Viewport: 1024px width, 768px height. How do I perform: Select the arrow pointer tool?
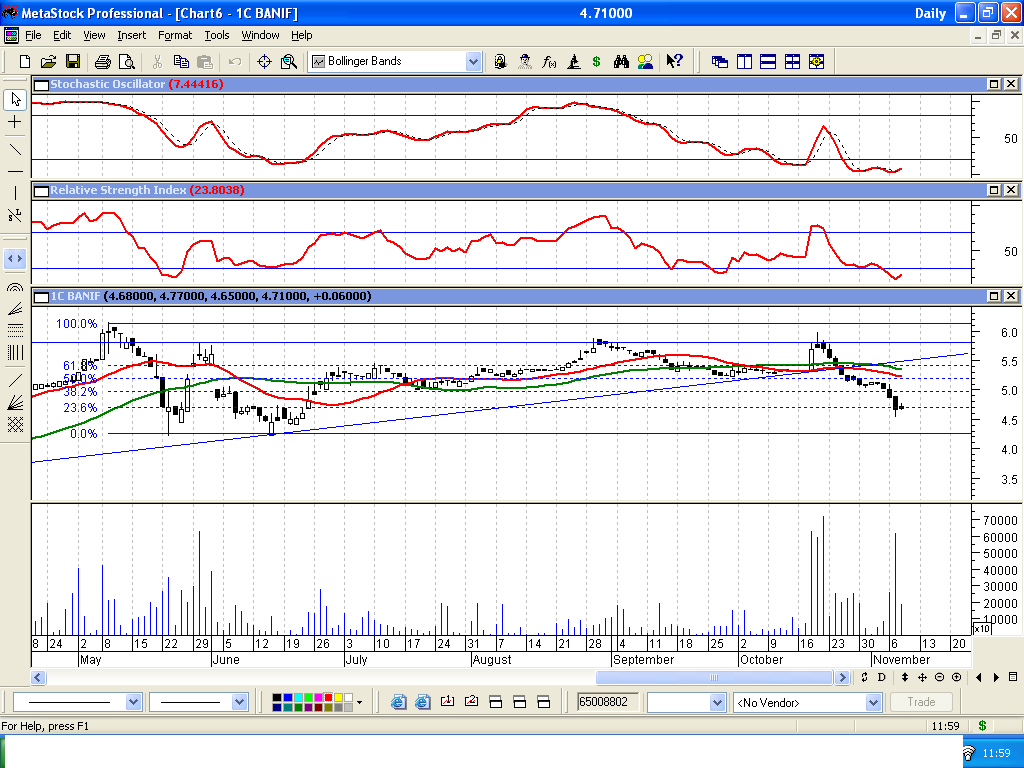[x=15, y=99]
